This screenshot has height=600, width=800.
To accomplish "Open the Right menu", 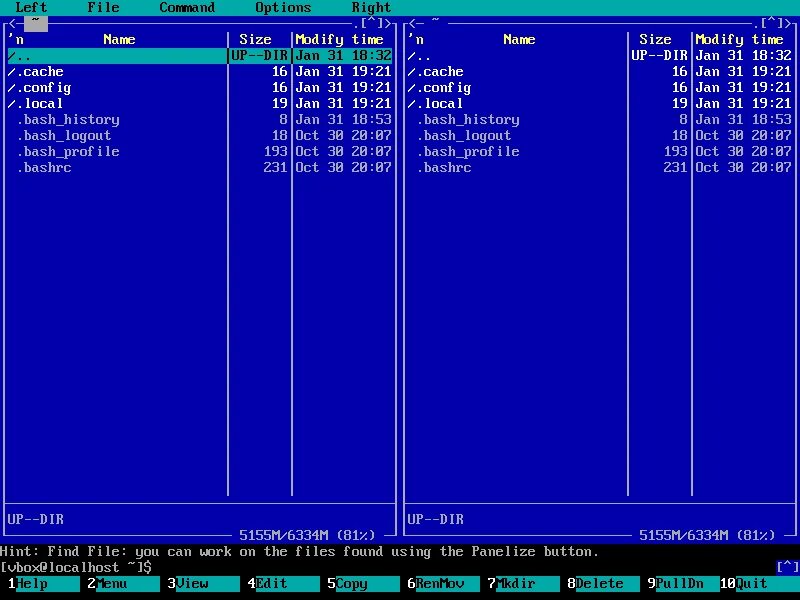I will [371, 7].
